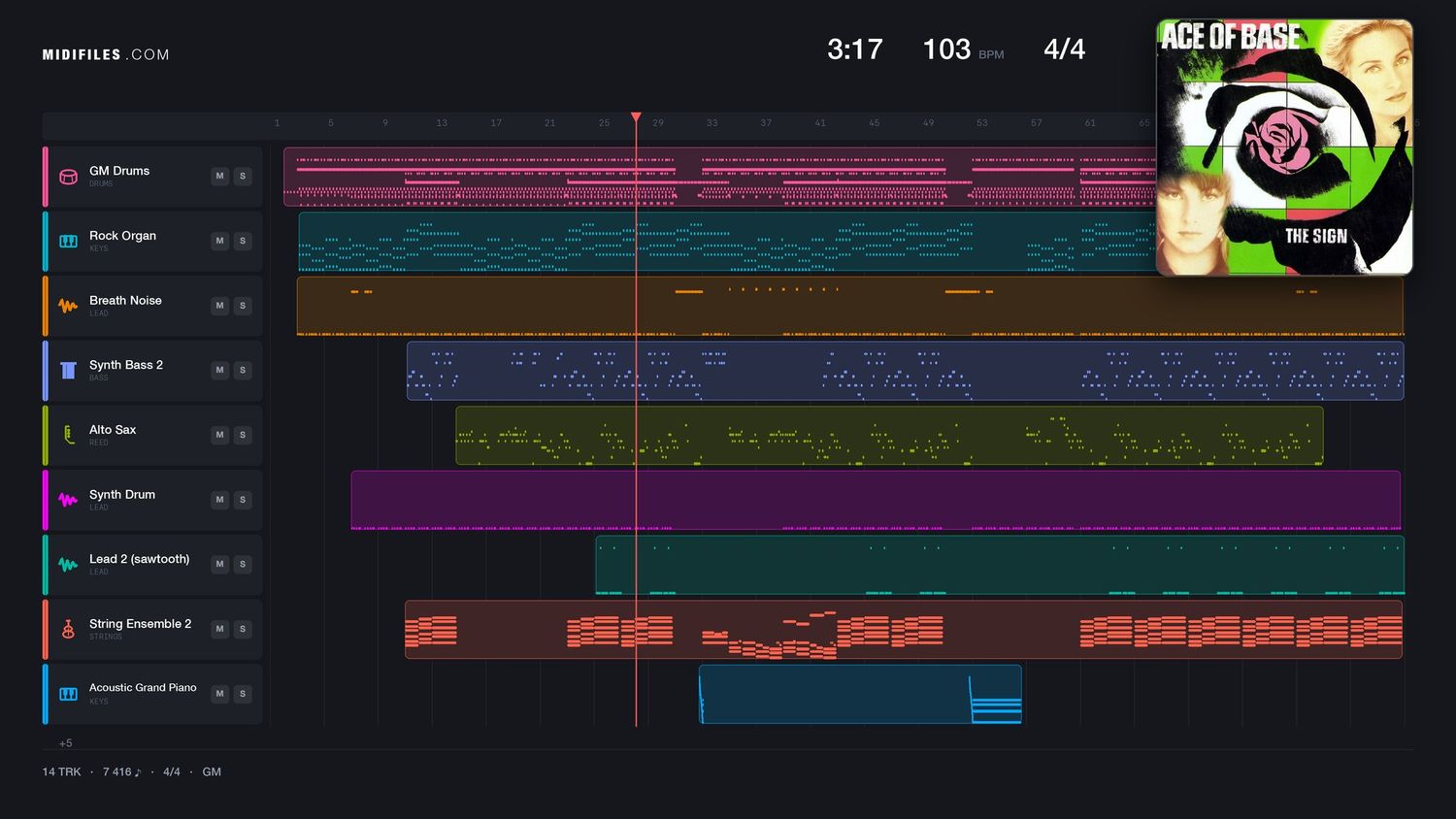1456x819 pixels.
Task: Click the 3:17 song duration
Action: point(855,49)
